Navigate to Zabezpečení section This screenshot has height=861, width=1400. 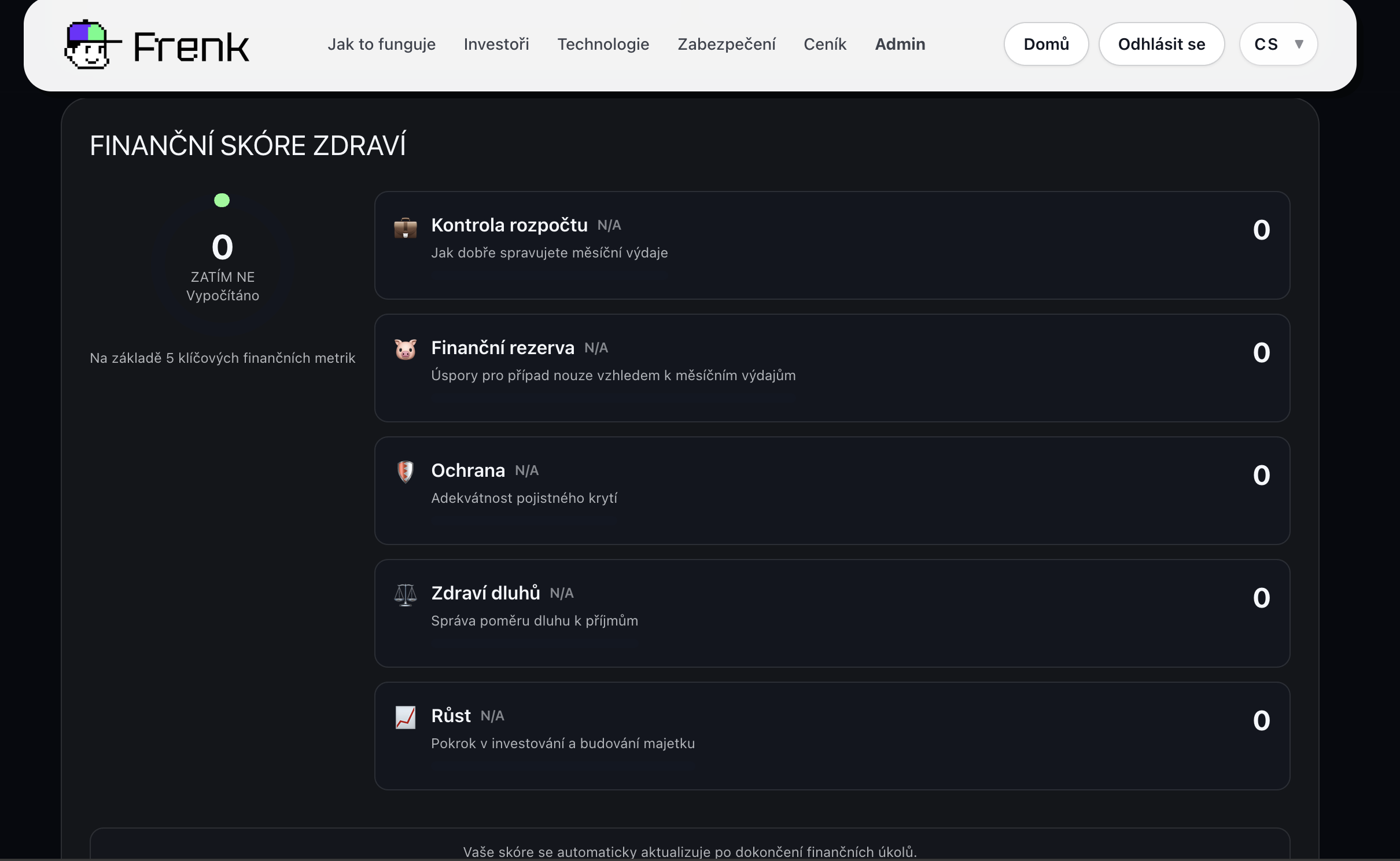726,44
